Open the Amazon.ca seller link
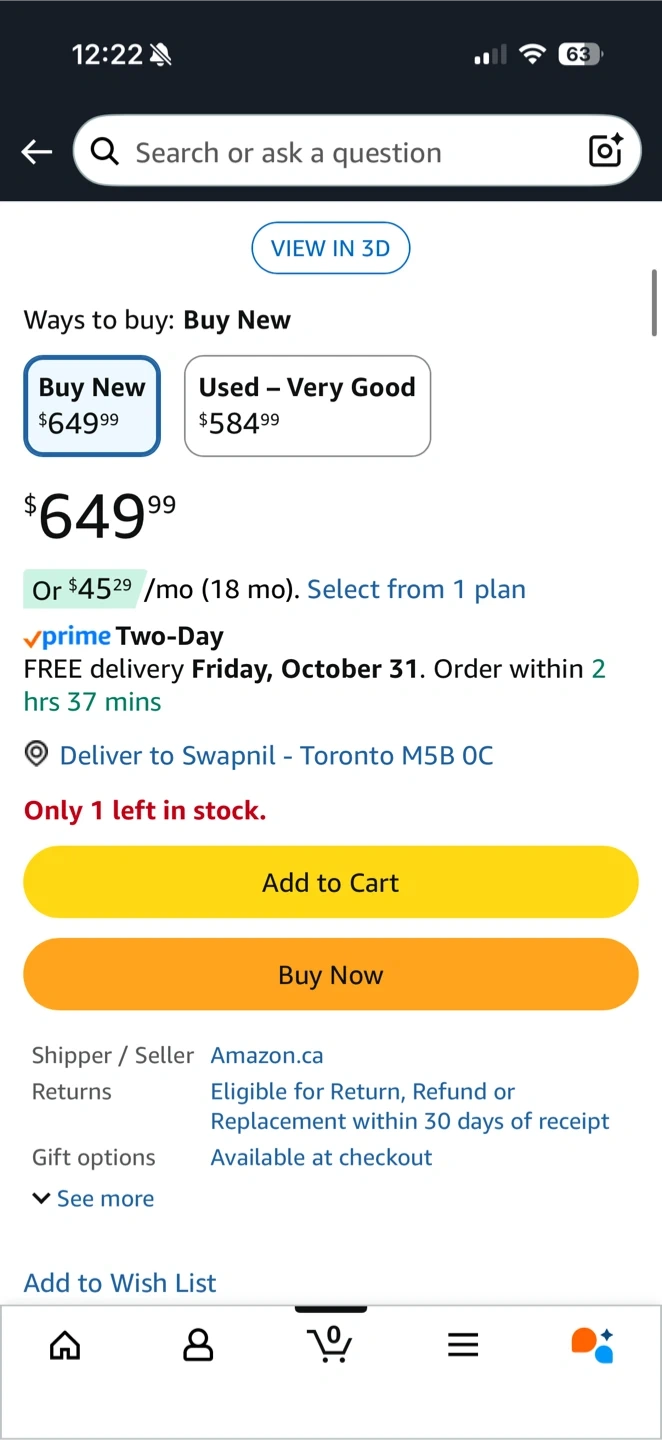662x1440 pixels. (267, 1055)
